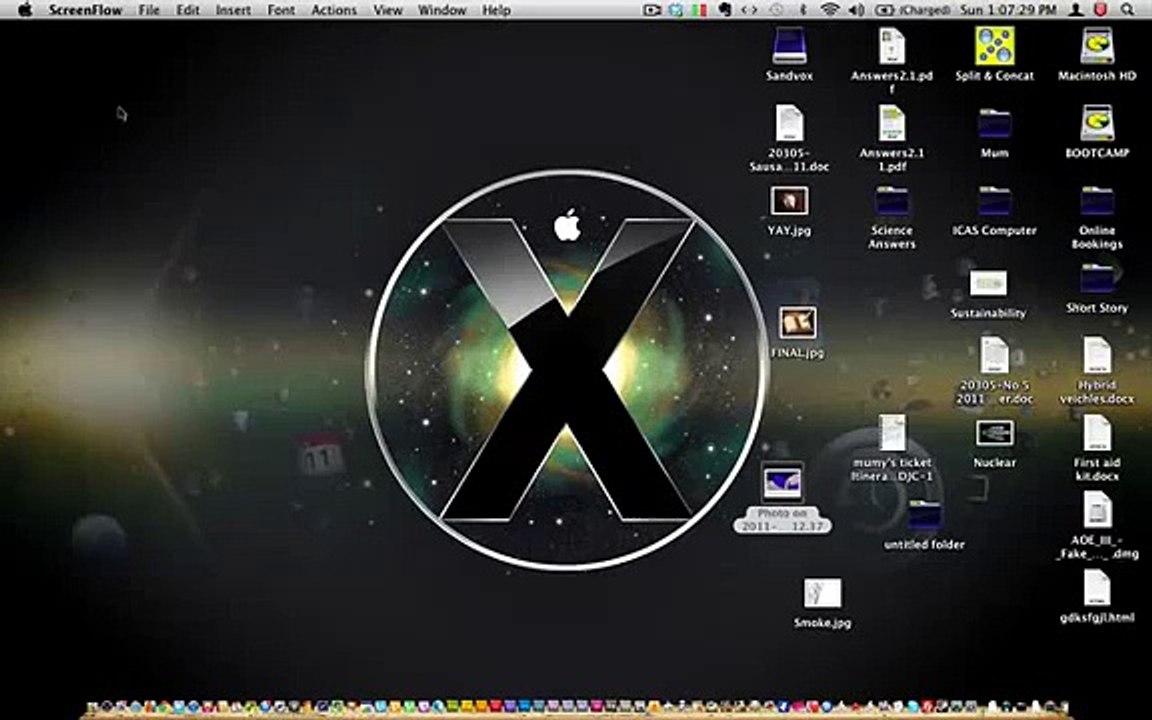Screen dimensions: 1152x720
Task: Click the volume speaker icon
Action: pos(857,10)
